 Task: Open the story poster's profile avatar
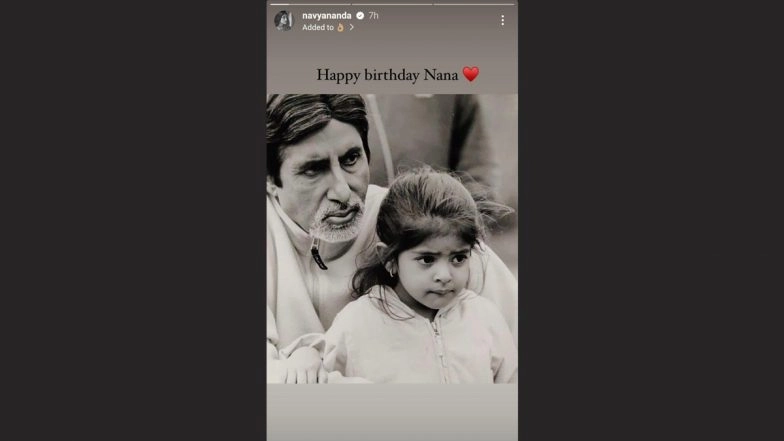[x=284, y=20]
